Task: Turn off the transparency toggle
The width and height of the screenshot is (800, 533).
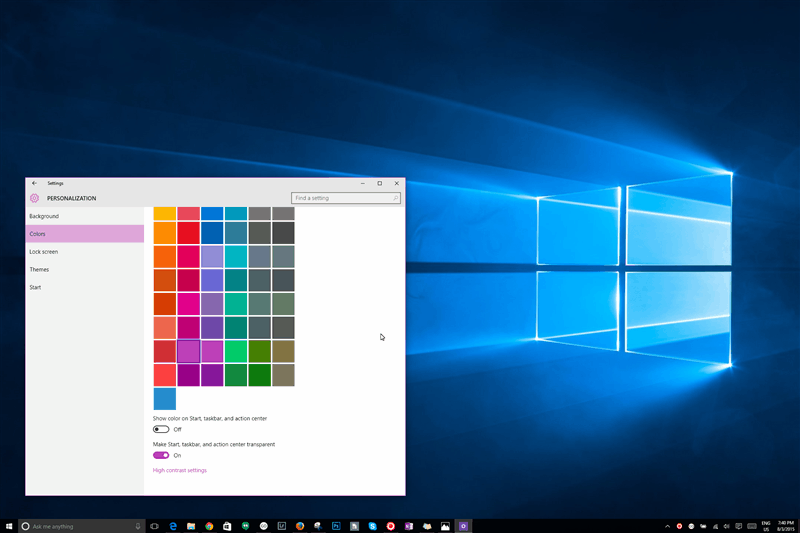Action: point(161,455)
